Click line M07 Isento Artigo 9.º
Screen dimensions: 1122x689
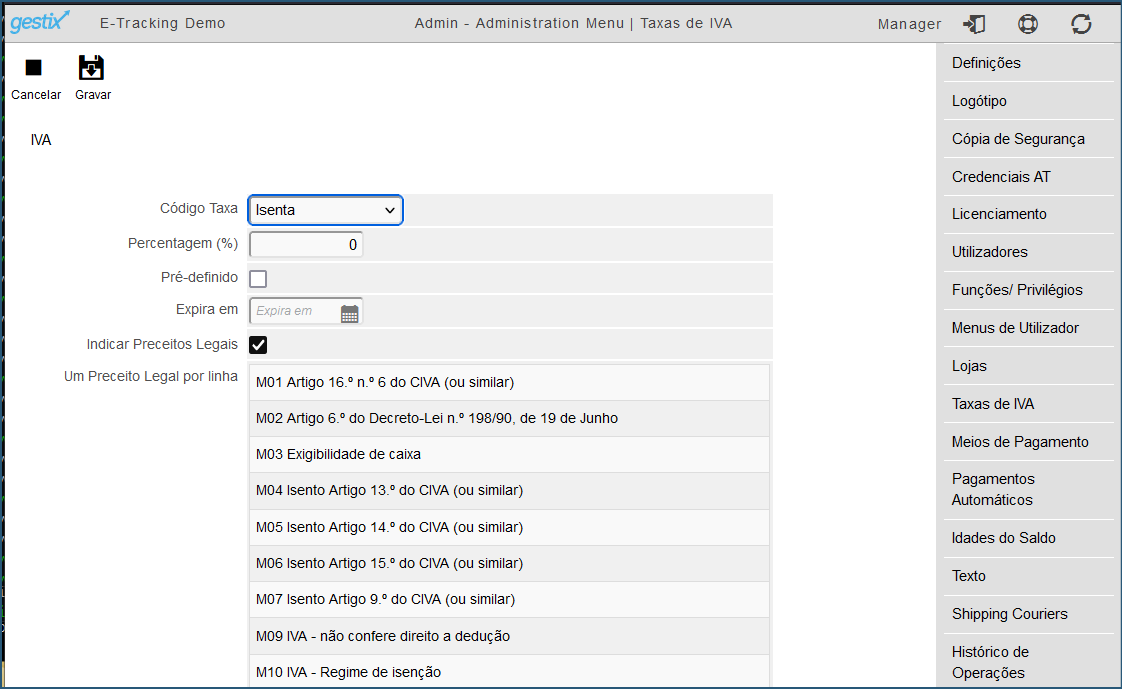coord(509,600)
